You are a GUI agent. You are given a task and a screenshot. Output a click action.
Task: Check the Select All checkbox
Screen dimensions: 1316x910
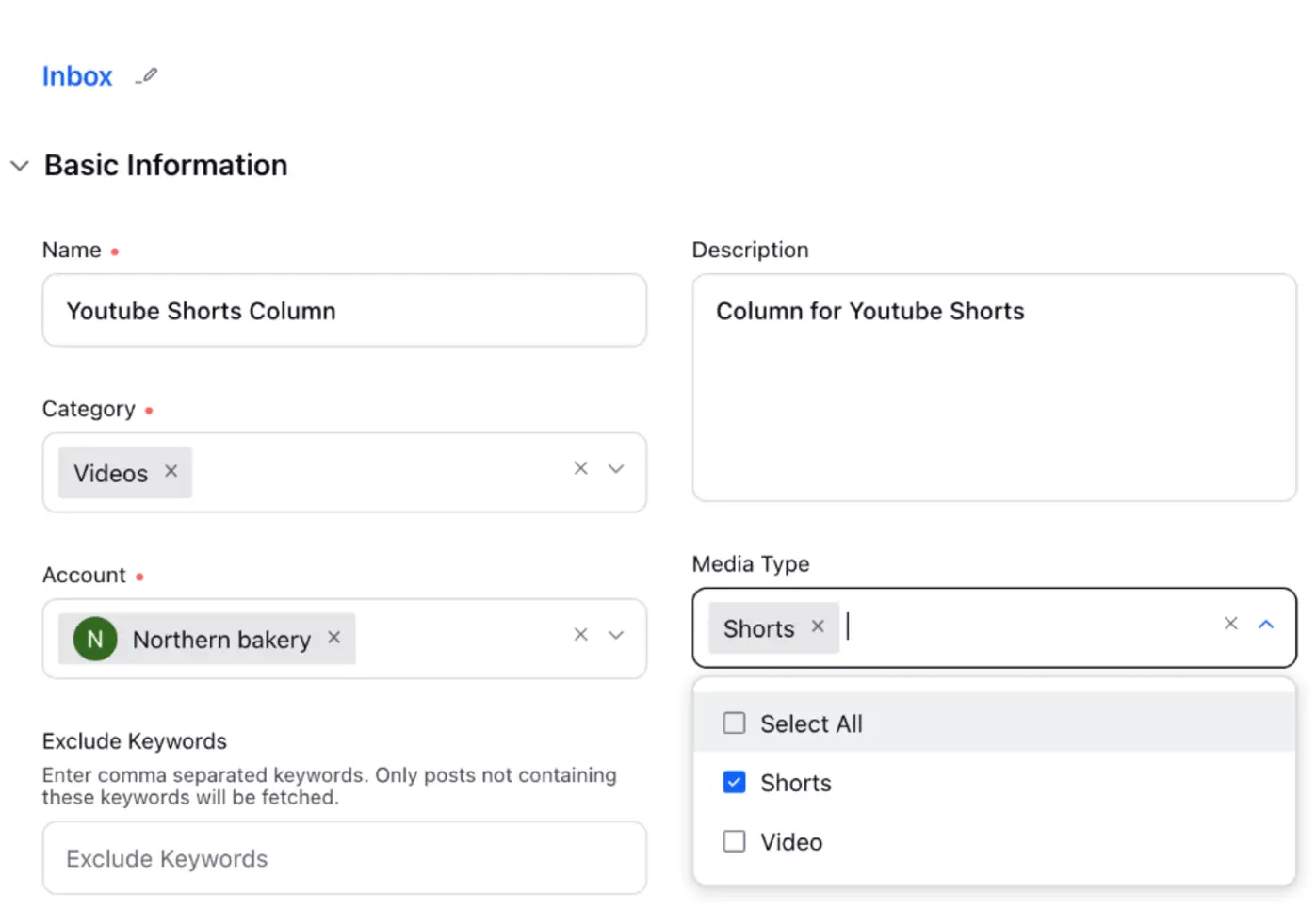[x=734, y=723]
